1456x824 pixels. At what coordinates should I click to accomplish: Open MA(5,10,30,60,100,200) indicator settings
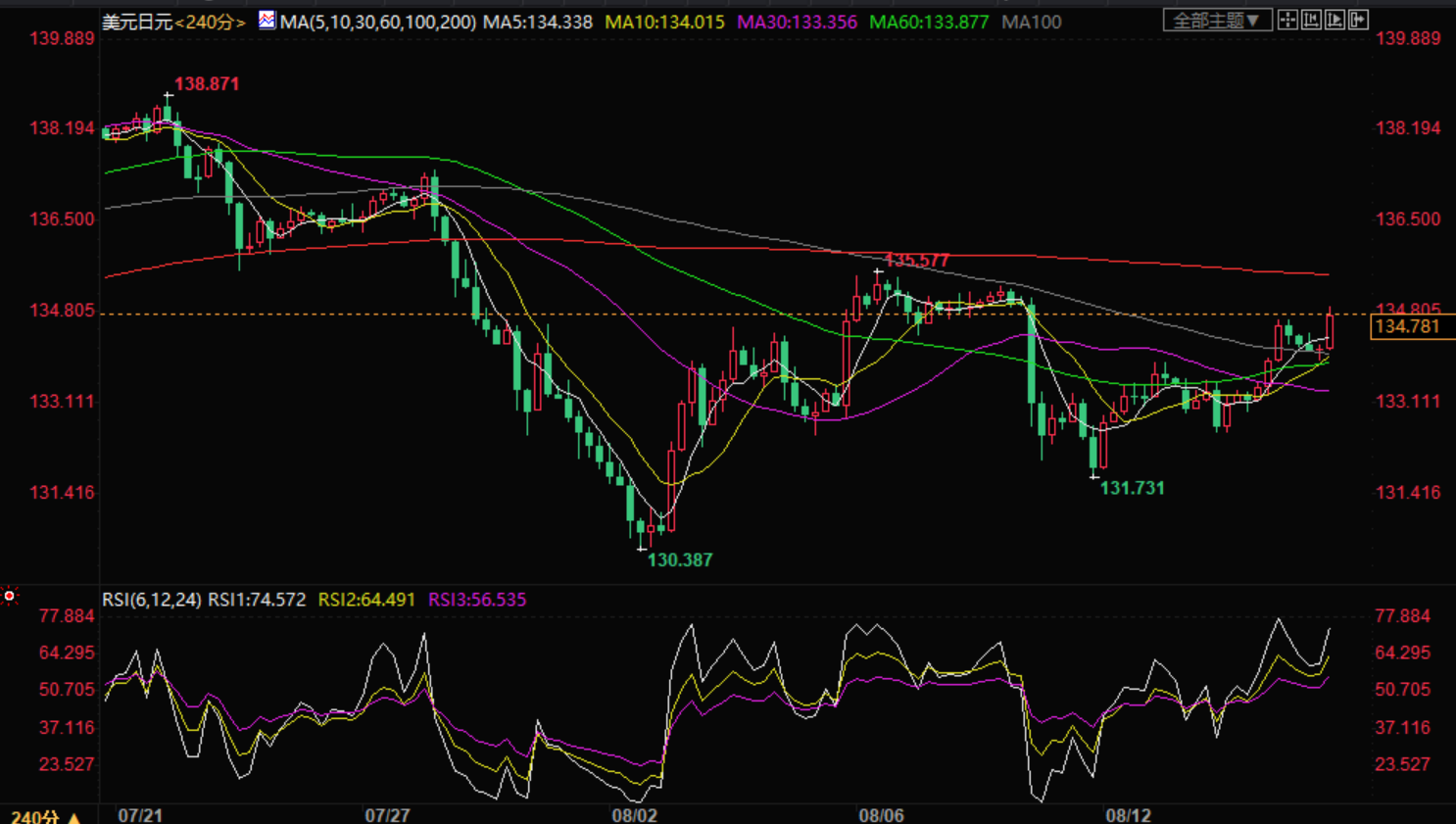coord(378,22)
